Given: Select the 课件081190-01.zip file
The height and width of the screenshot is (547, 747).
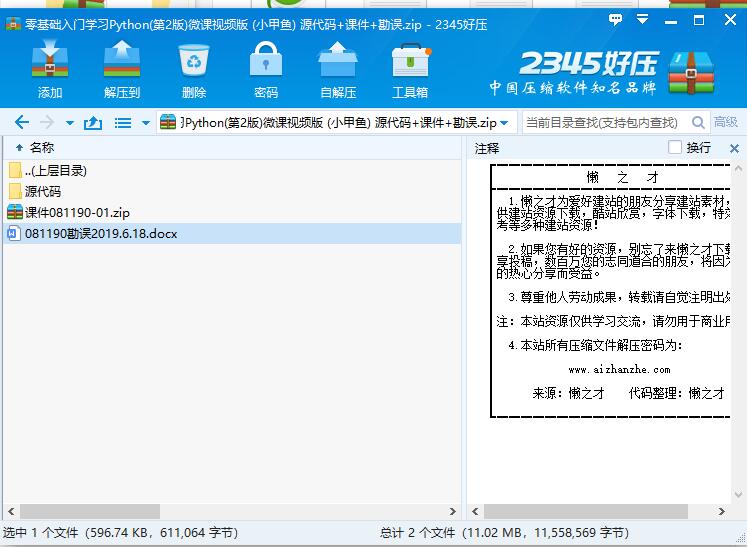Looking at the screenshot, I should 232,213.
